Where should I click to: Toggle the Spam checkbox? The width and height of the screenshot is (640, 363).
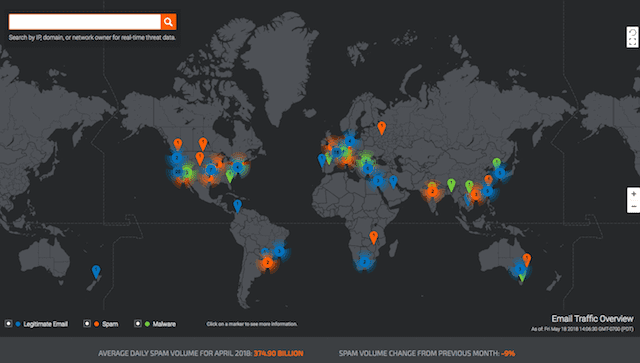[x=87, y=323]
